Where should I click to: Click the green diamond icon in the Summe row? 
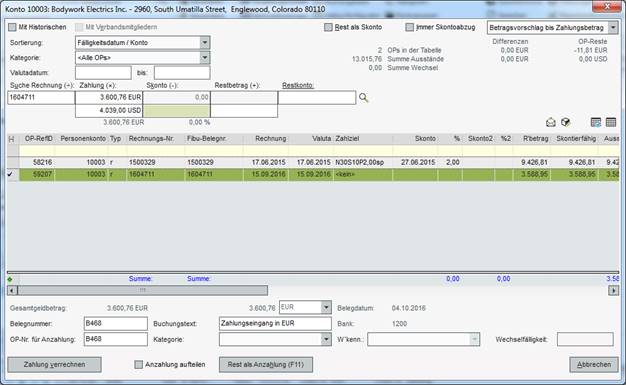pyautogui.click(x=10, y=279)
